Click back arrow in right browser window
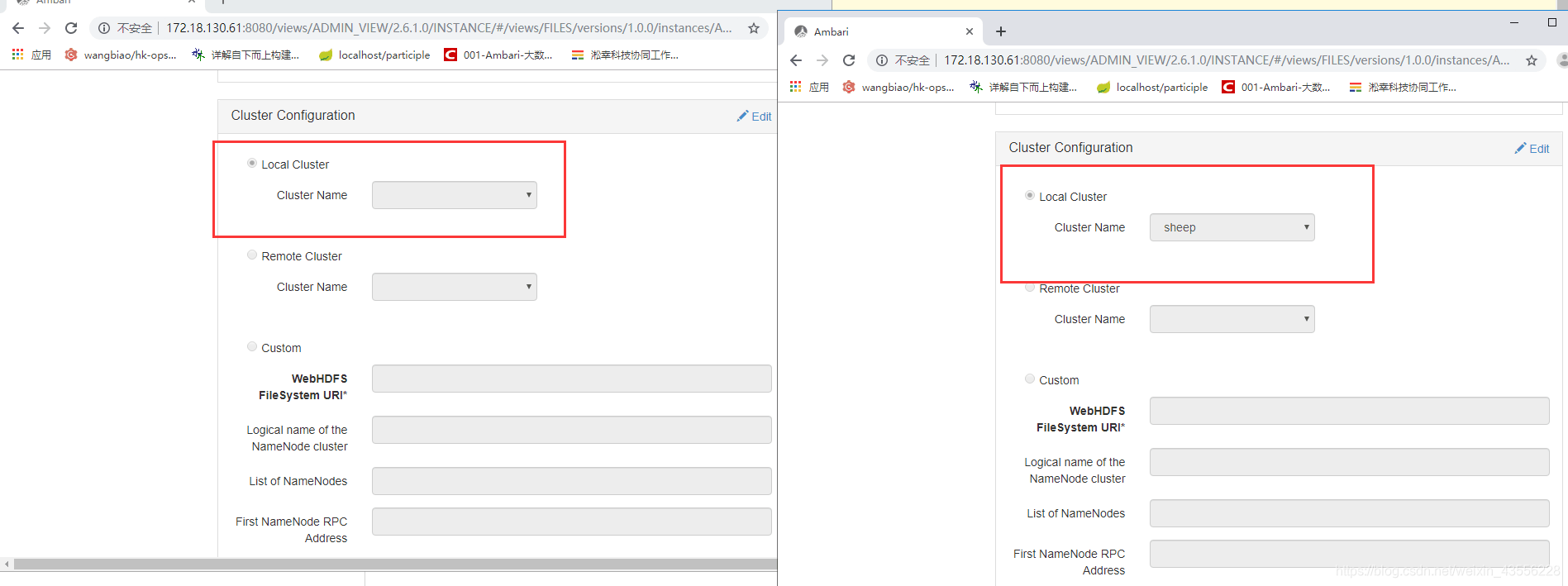The image size is (1568, 586). [796, 60]
